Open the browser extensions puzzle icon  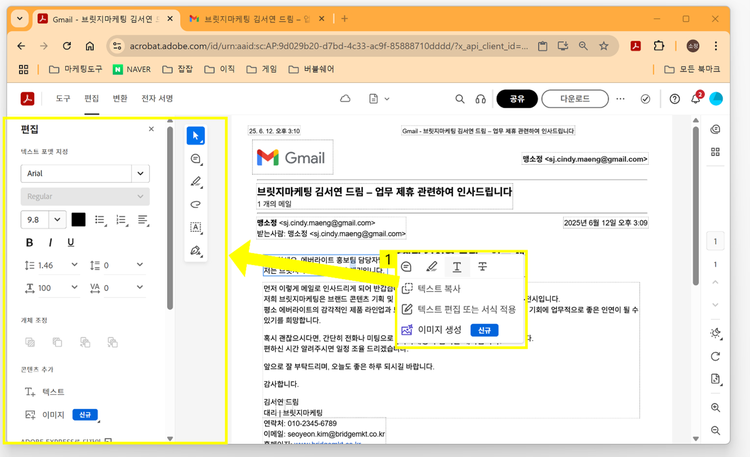pyautogui.click(x=659, y=46)
